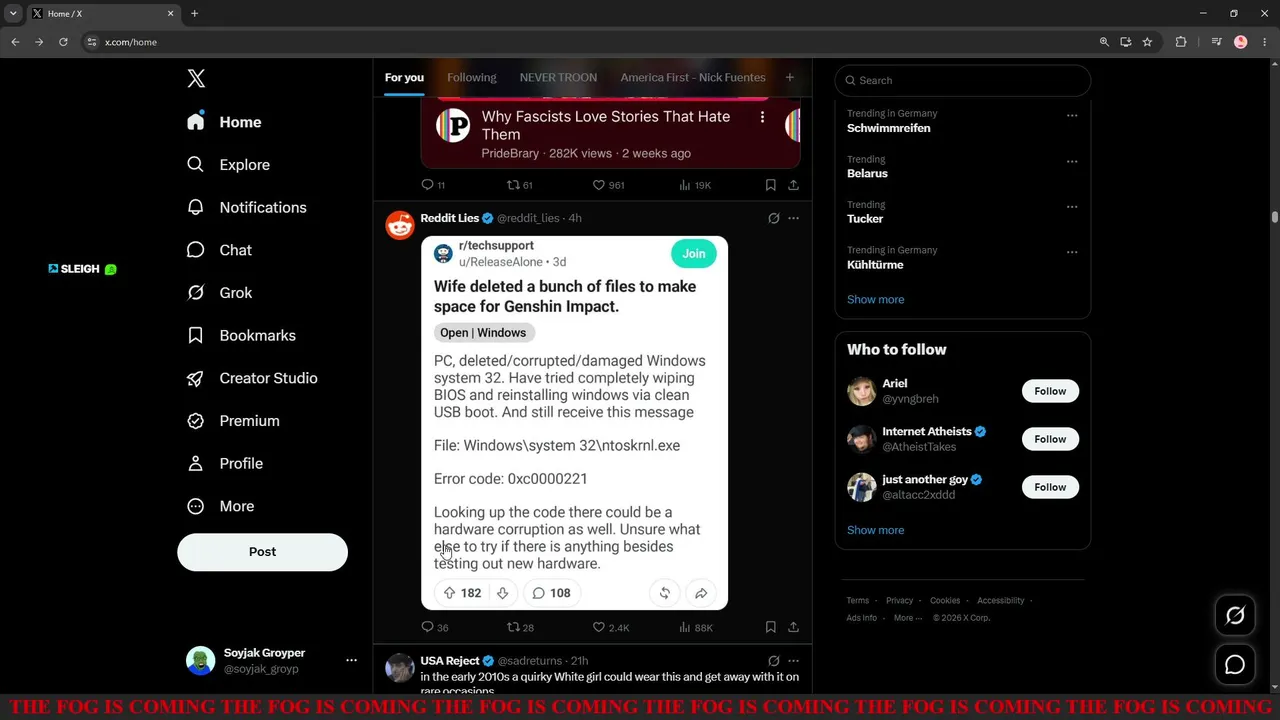
Task: Open Grok in the sidebar
Action: coord(220,293)
